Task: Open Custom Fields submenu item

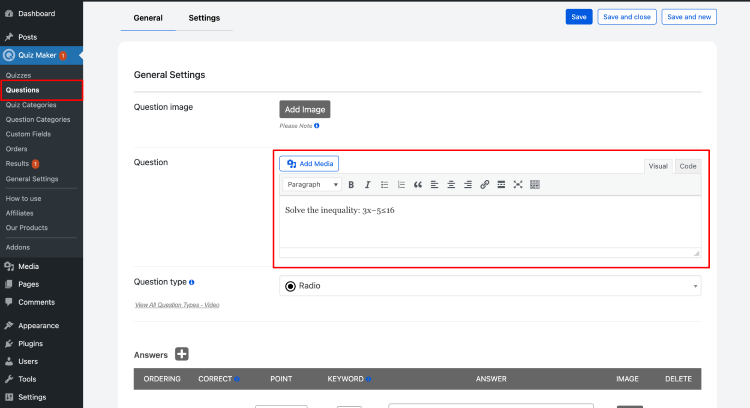Action: point(28,134)
